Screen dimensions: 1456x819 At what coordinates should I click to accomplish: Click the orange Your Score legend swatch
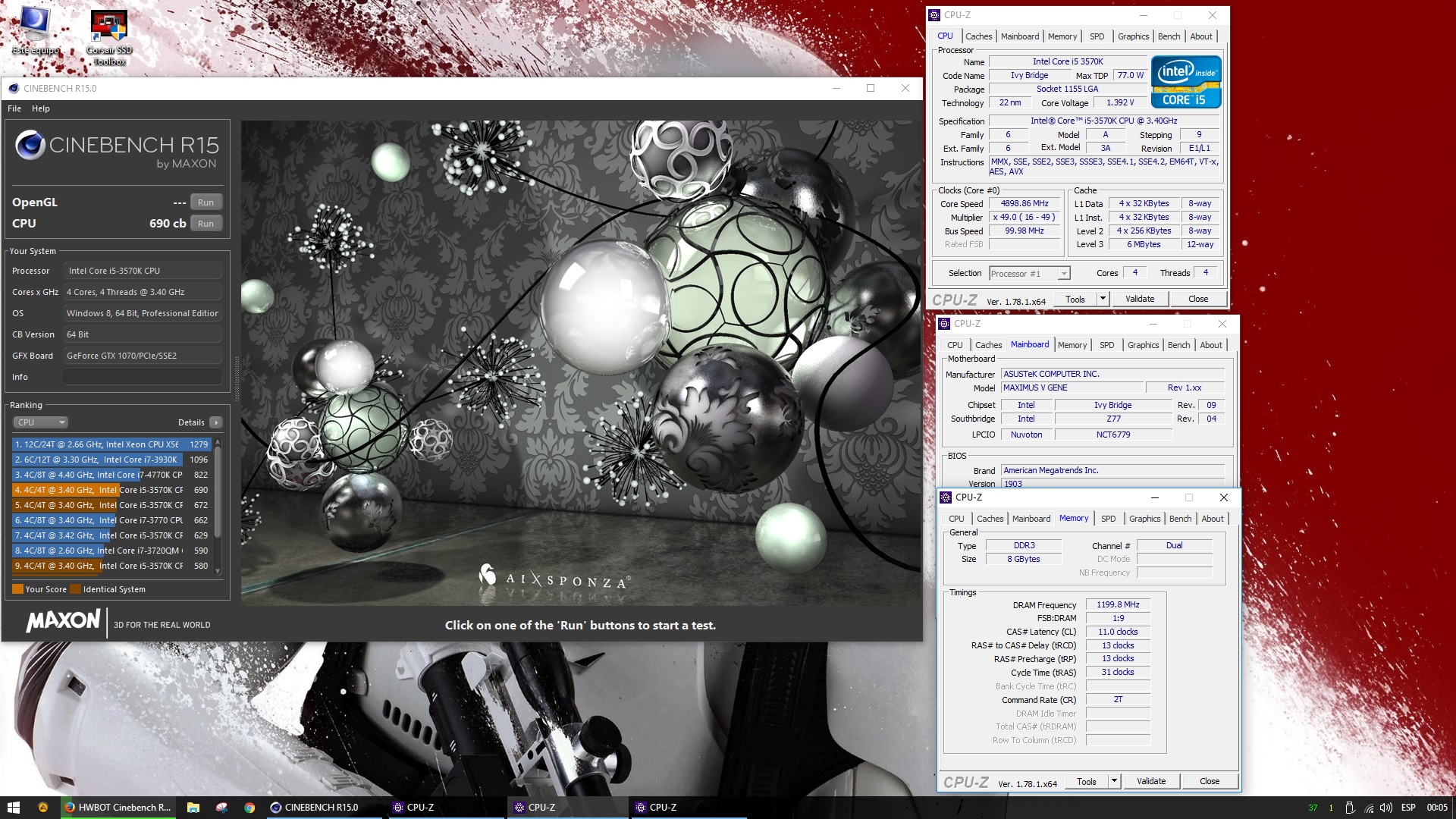click(x=17, y=589)
